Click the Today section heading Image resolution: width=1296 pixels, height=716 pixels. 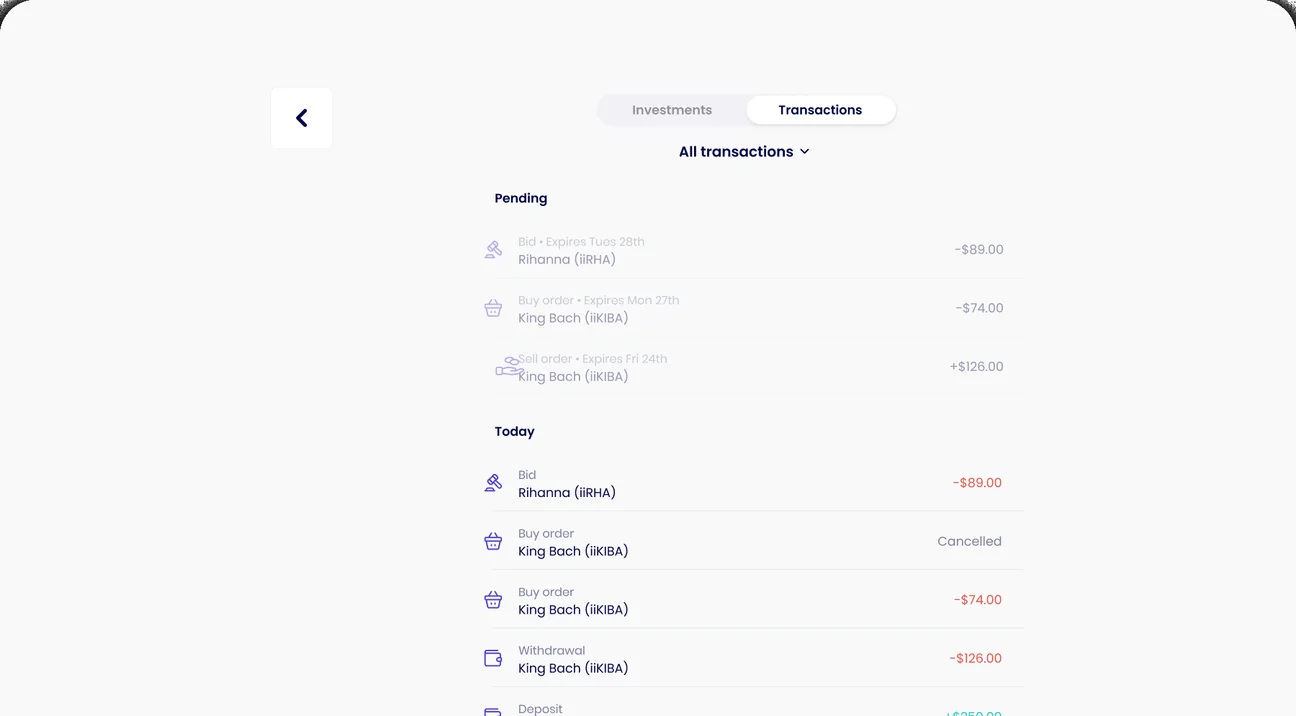[x=514, y=431]
